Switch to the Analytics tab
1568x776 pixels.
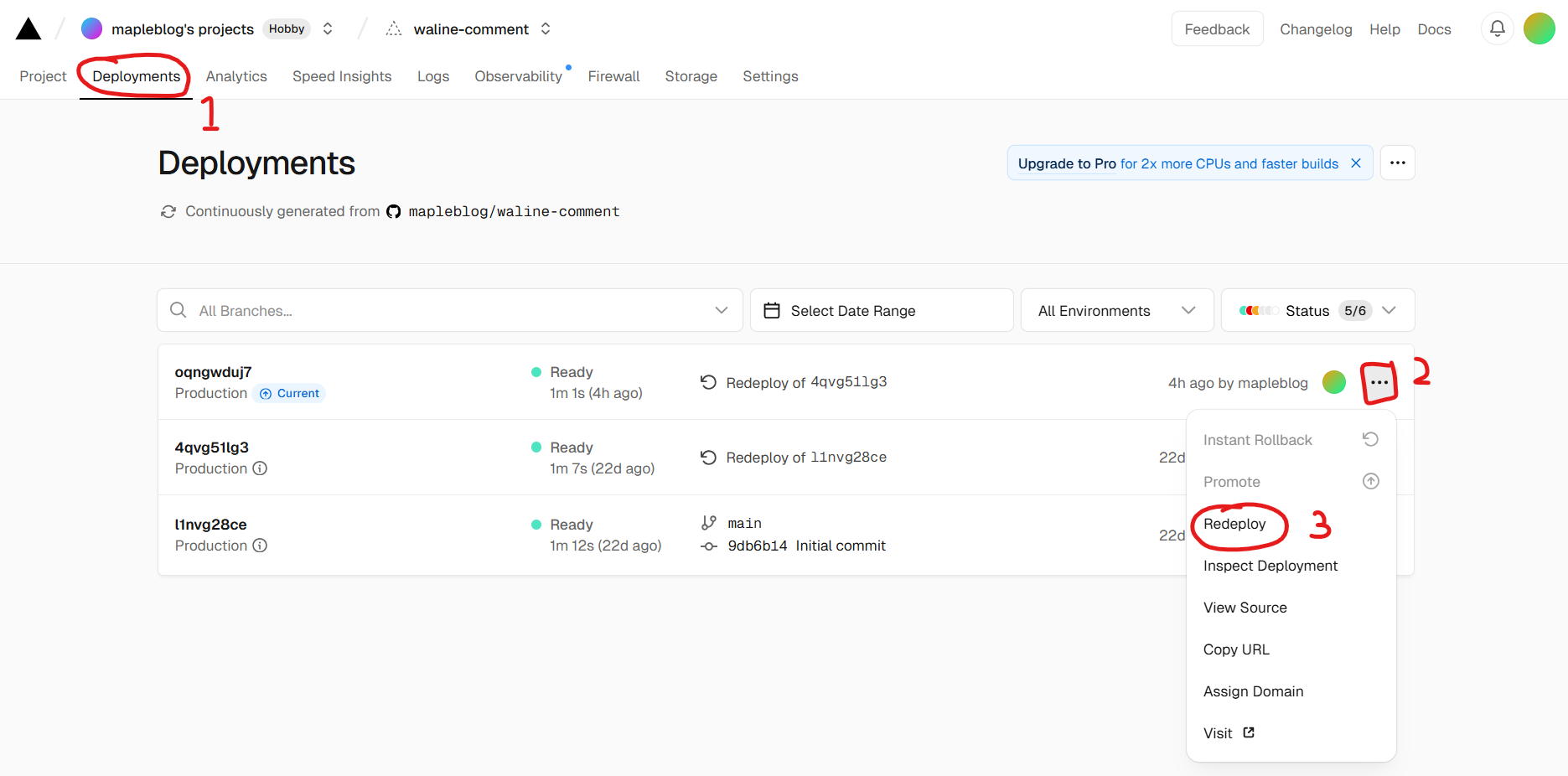(x=236, y=76)
